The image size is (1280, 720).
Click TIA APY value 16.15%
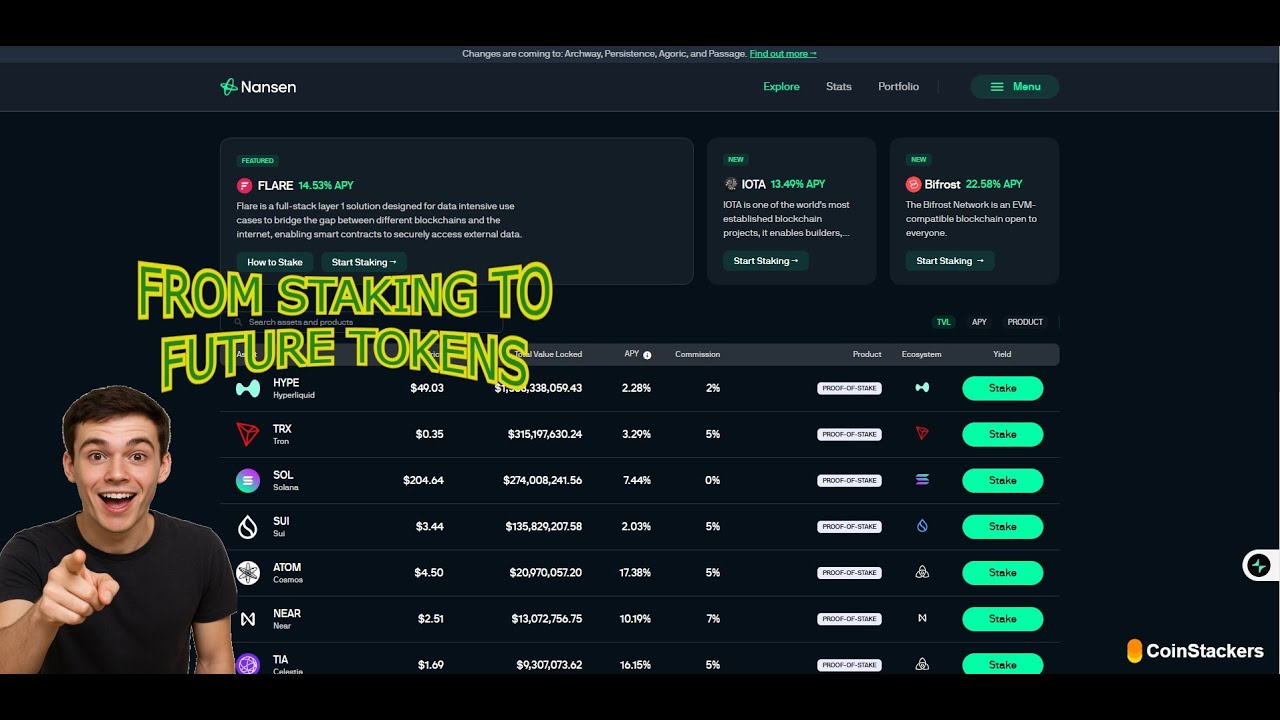(x=635, y=664)
